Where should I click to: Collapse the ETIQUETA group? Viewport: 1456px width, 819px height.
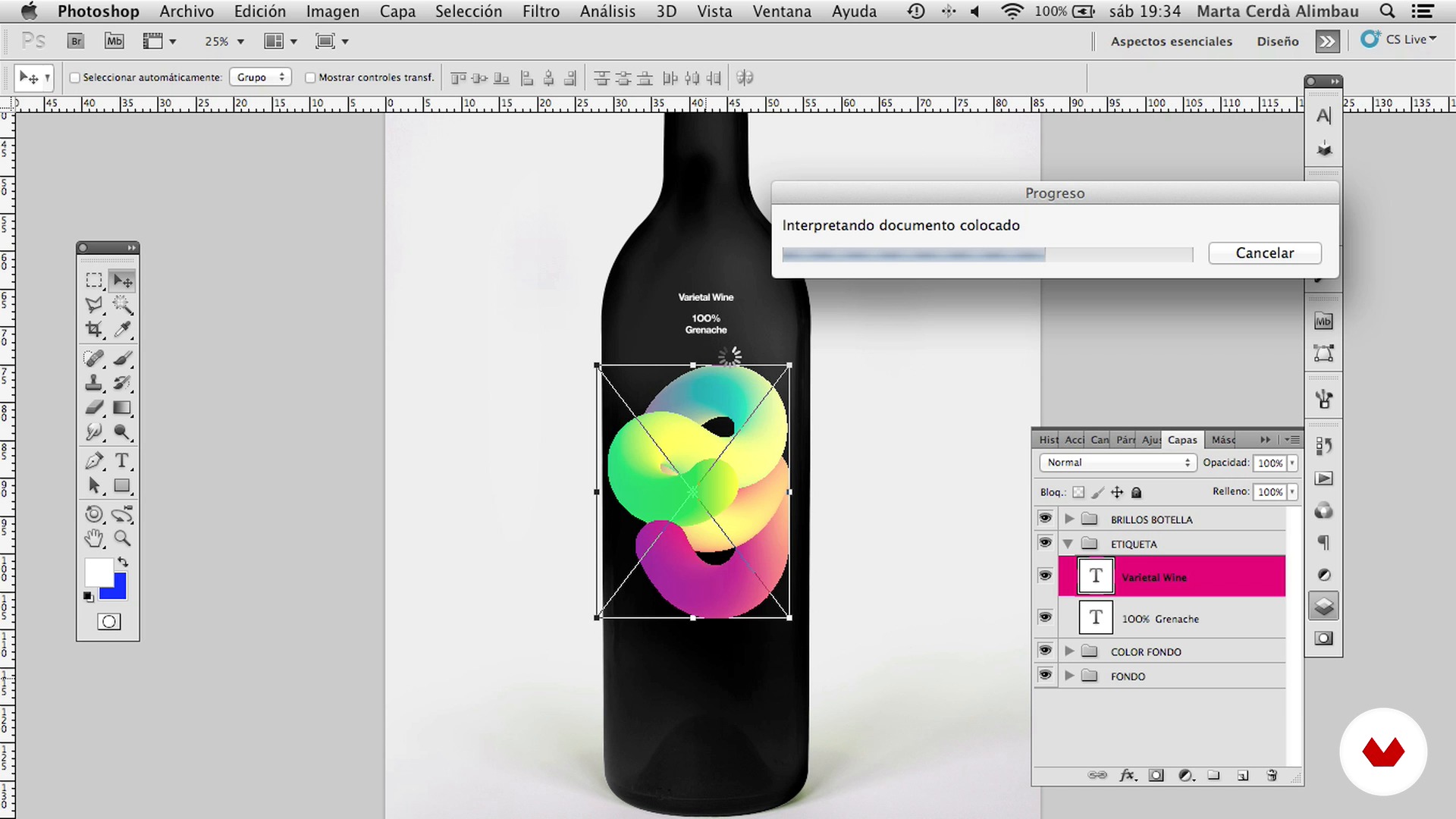coord(1068,544)
